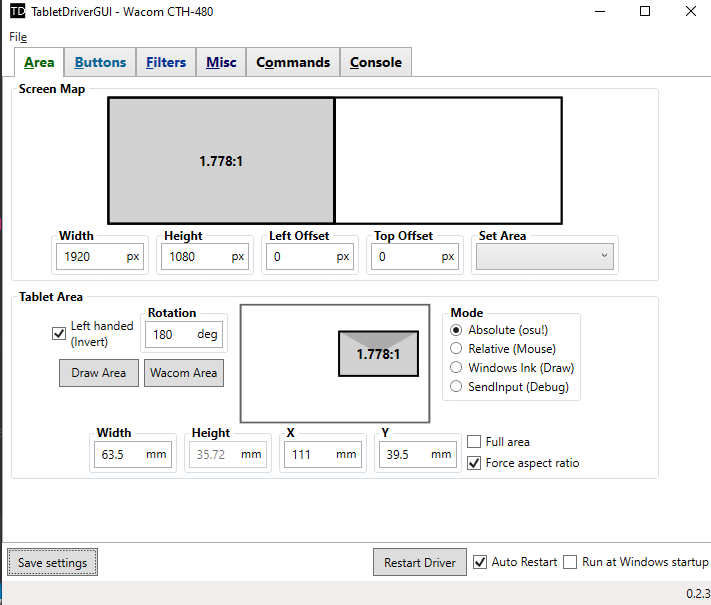Click the Wacom Area button
Image resolution: width=711 pixels, height=605 pixels.
click(184, 373)
